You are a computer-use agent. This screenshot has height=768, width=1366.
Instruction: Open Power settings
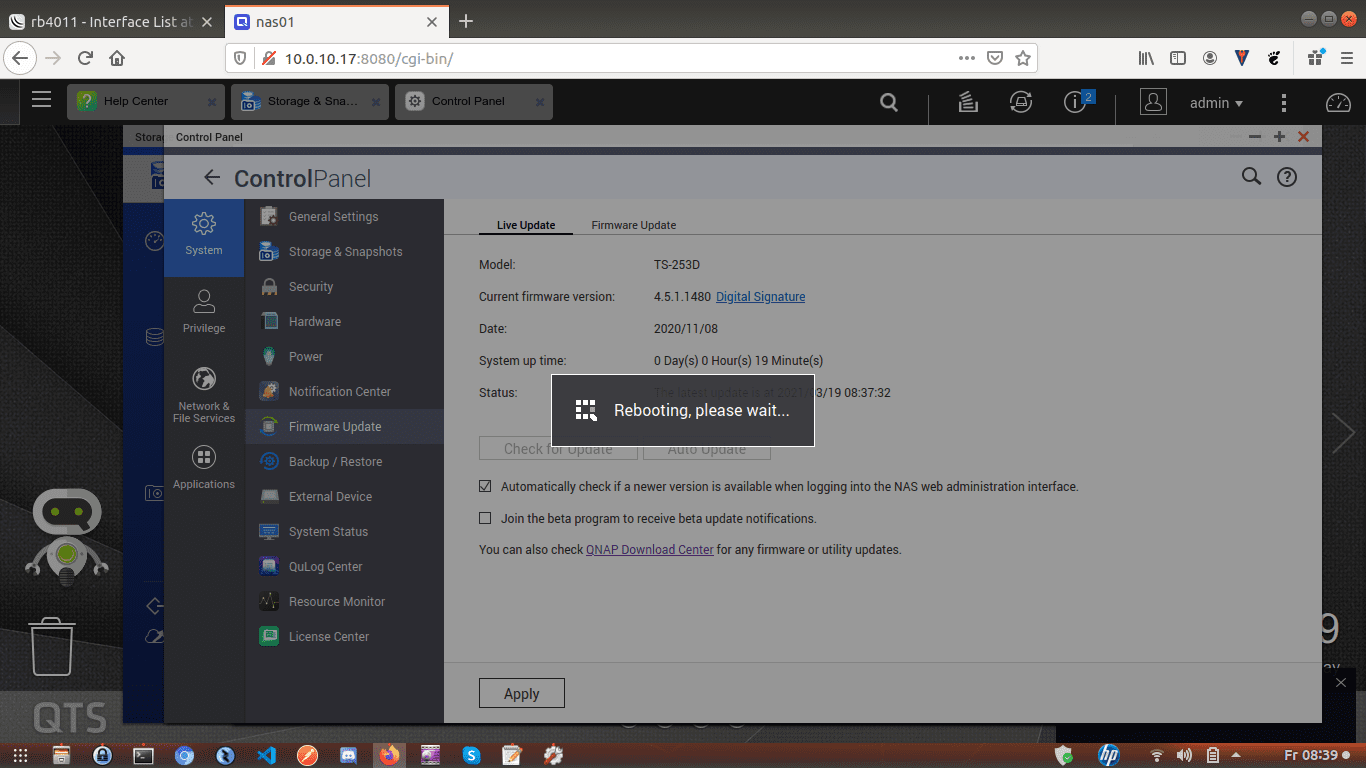(x=344, y=356)
